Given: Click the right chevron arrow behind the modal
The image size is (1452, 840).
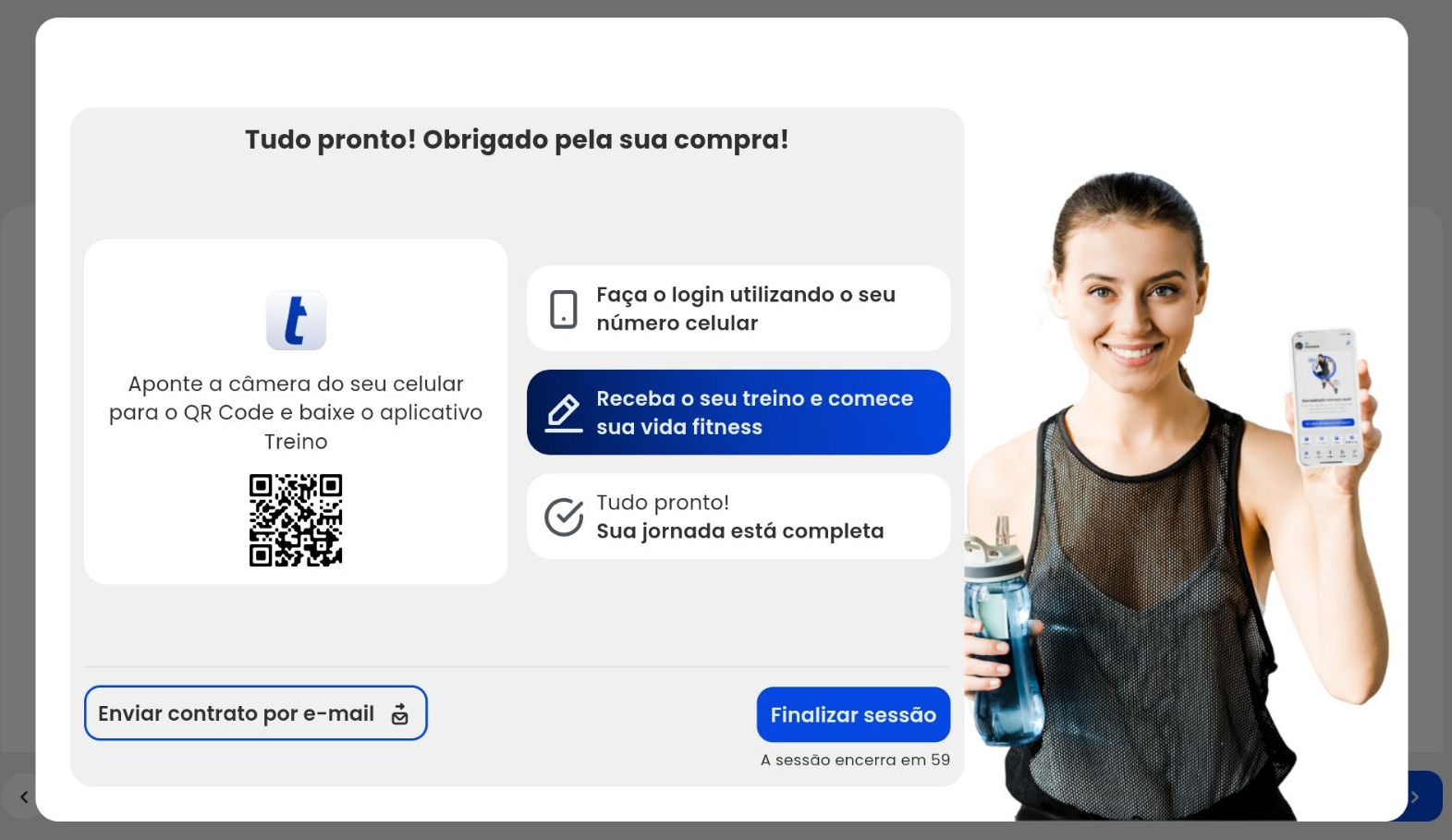Looking at the screenshot, I should click(1415, 797).
